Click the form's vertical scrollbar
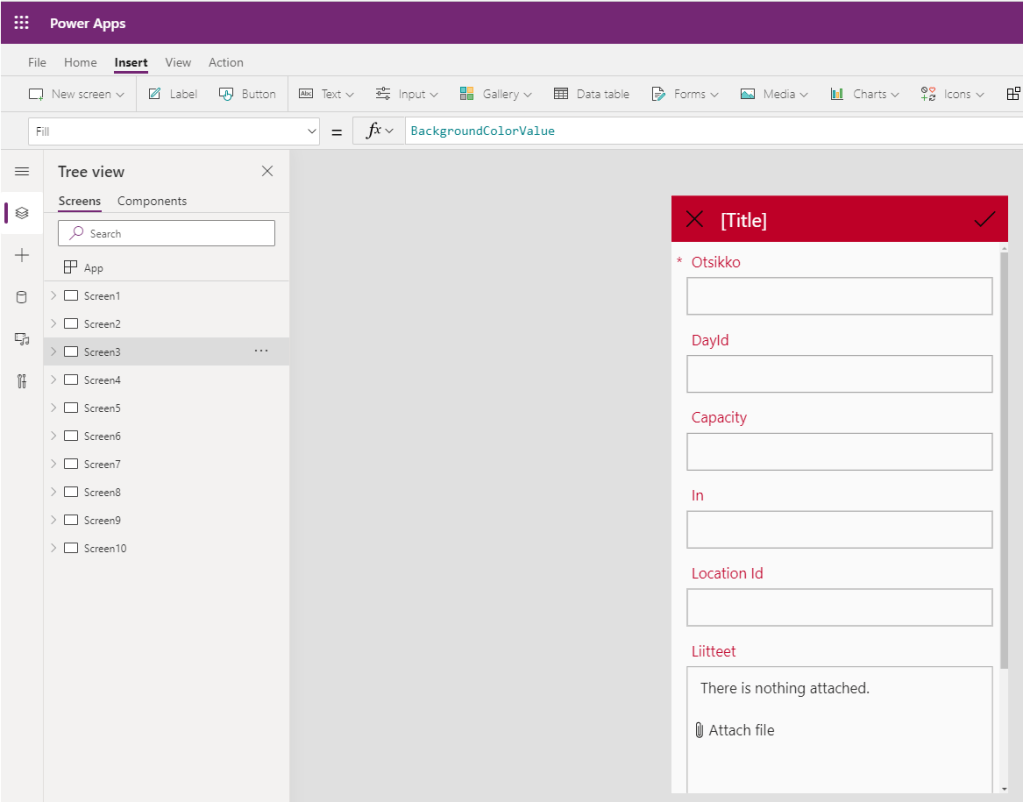 click(x=1003, y=460)
